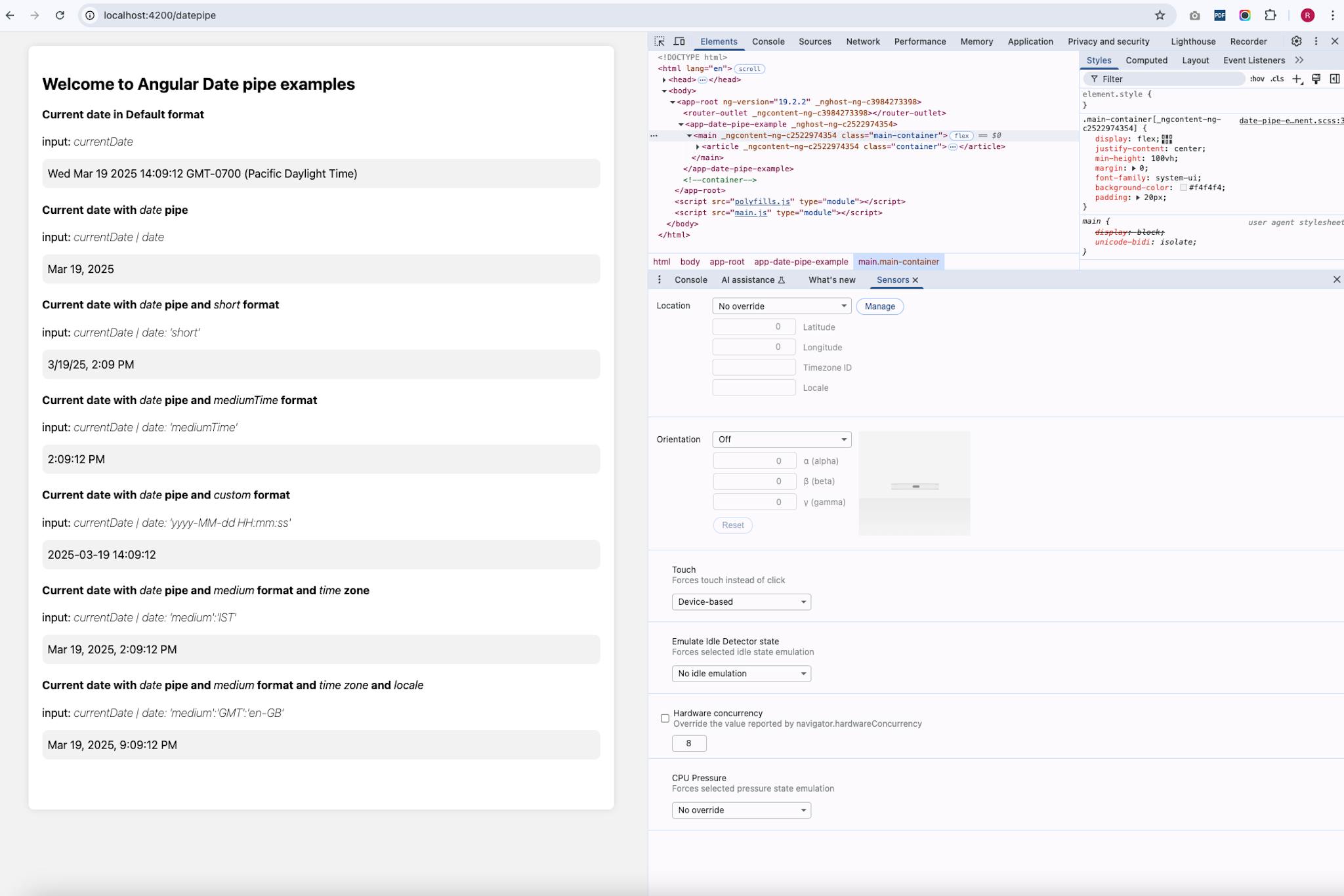Screen dimensions: 1344x896
Task: Click the Latitude input field
Action: pos(753,327)
